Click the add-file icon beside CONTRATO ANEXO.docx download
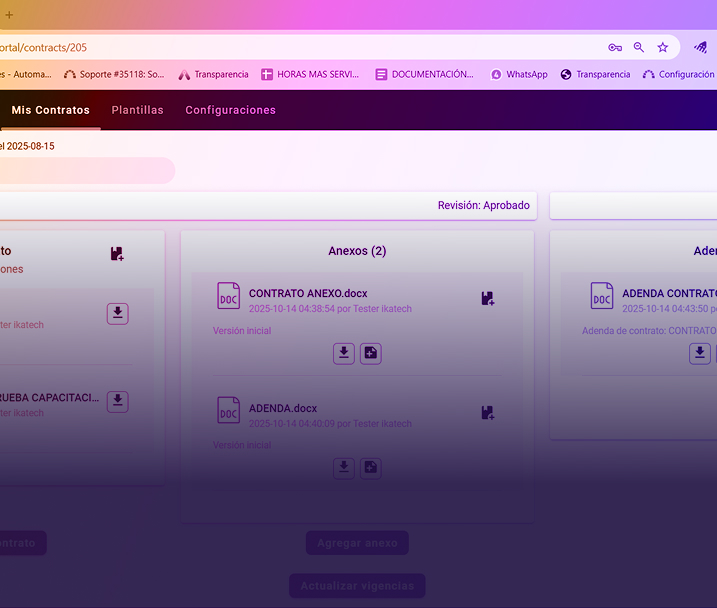Image resolution: width=717 pixels, height=608 pixels. 371,353
